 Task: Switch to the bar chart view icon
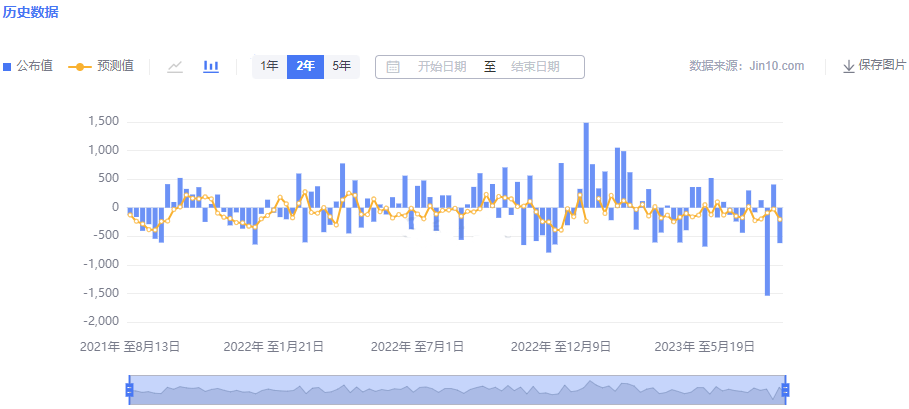coord(211,66)
